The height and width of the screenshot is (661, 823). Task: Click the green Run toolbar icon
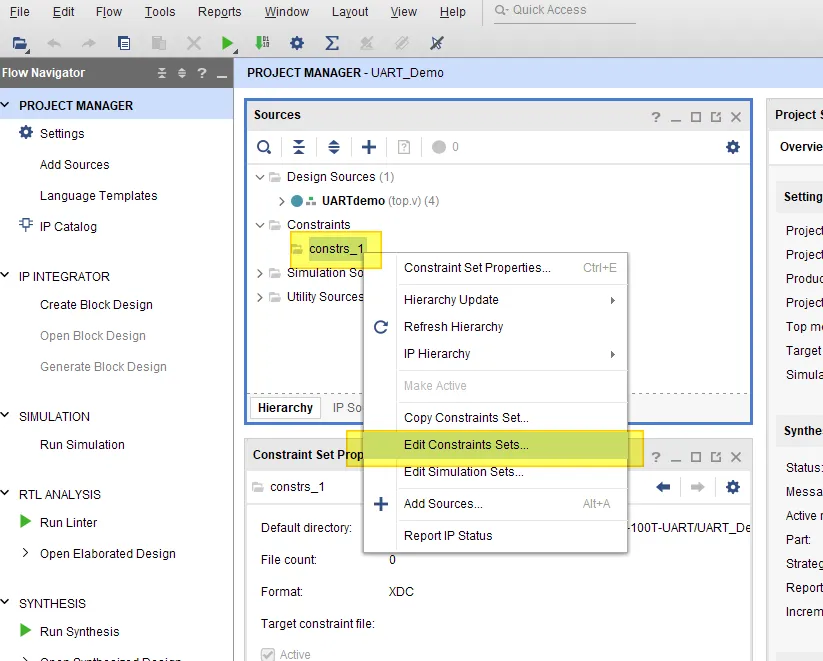(x=228, y=44)
